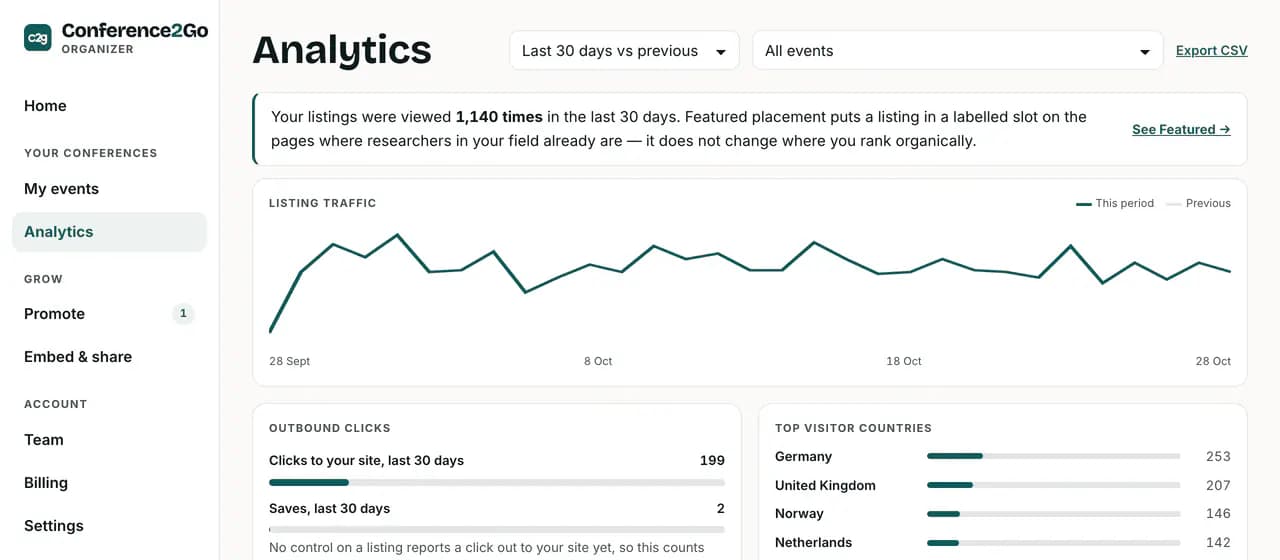
Task: Click the 'Norway' country label
Action: click(x=799, y=514)
